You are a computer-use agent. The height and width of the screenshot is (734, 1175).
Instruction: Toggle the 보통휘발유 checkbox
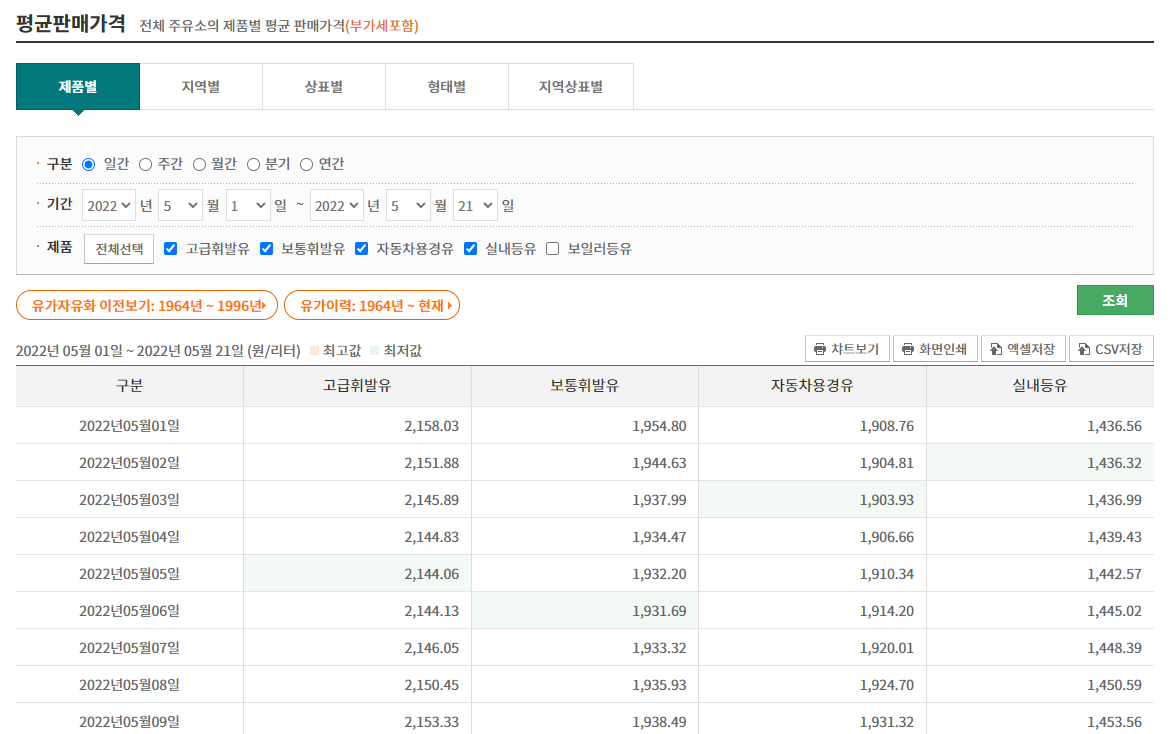point(266,249)
